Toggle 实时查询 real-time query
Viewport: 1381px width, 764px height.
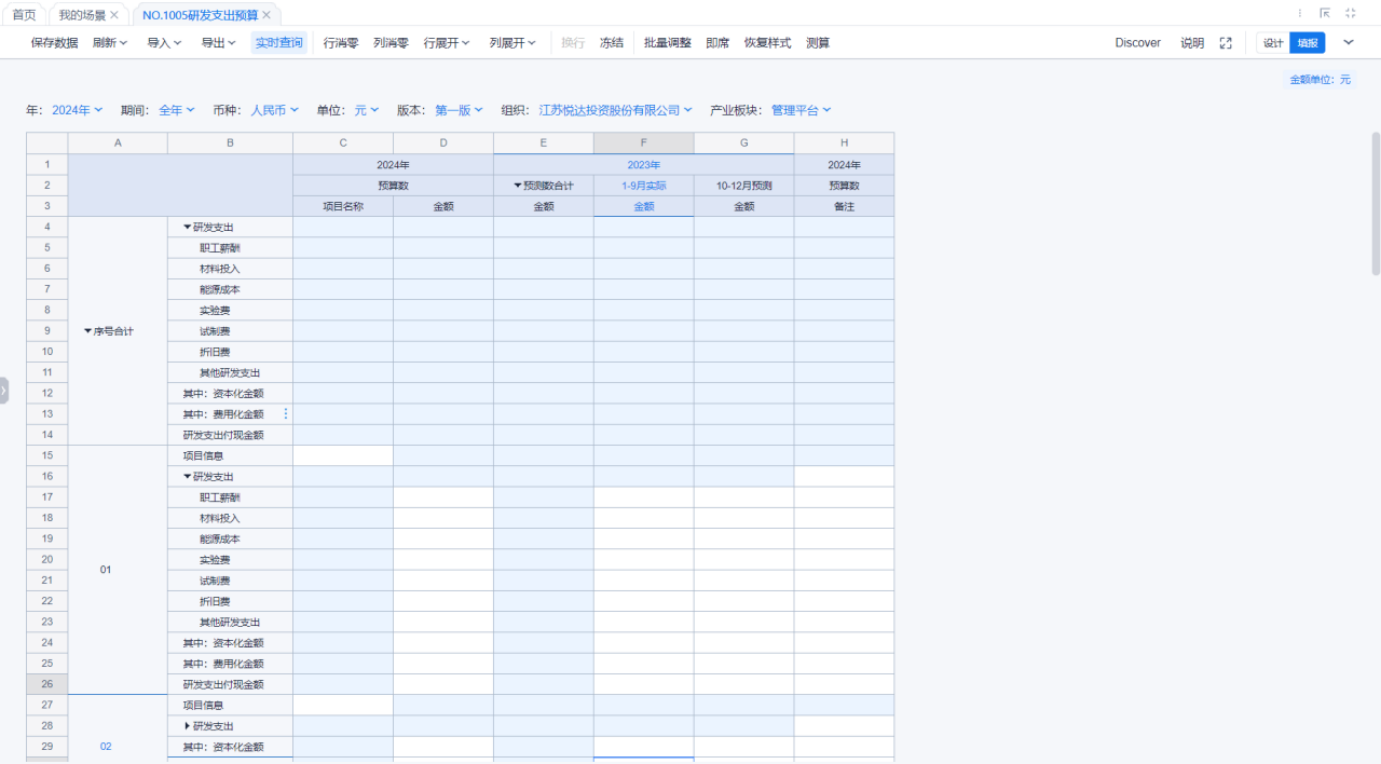pos(278,43)
